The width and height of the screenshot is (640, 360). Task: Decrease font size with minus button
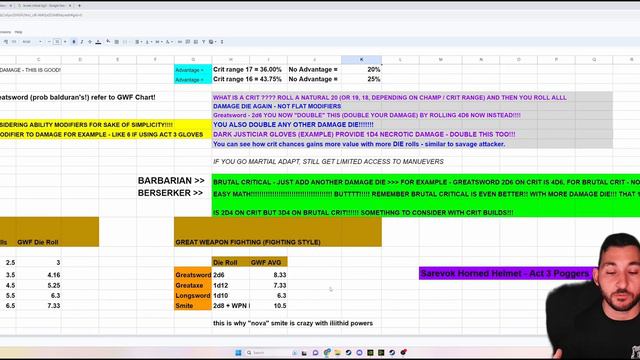[x=49, y=42]
